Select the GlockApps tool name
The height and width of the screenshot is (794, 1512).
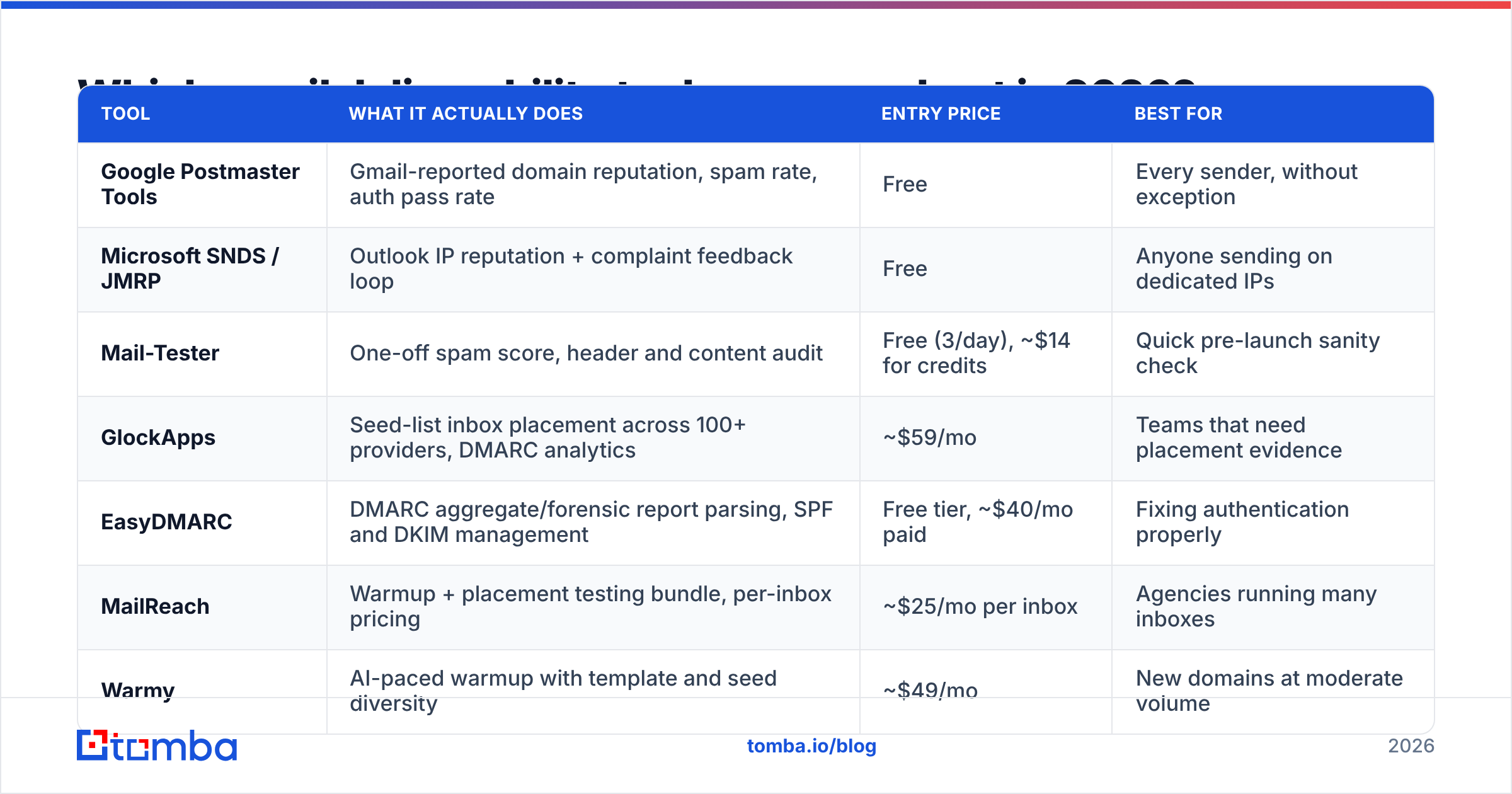[x=158, y=437]
